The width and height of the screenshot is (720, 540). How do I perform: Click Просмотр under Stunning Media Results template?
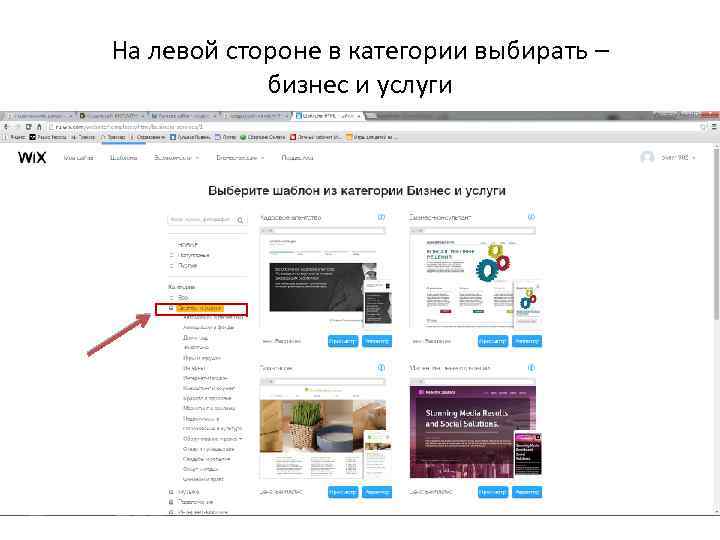[x=493, y=492]
